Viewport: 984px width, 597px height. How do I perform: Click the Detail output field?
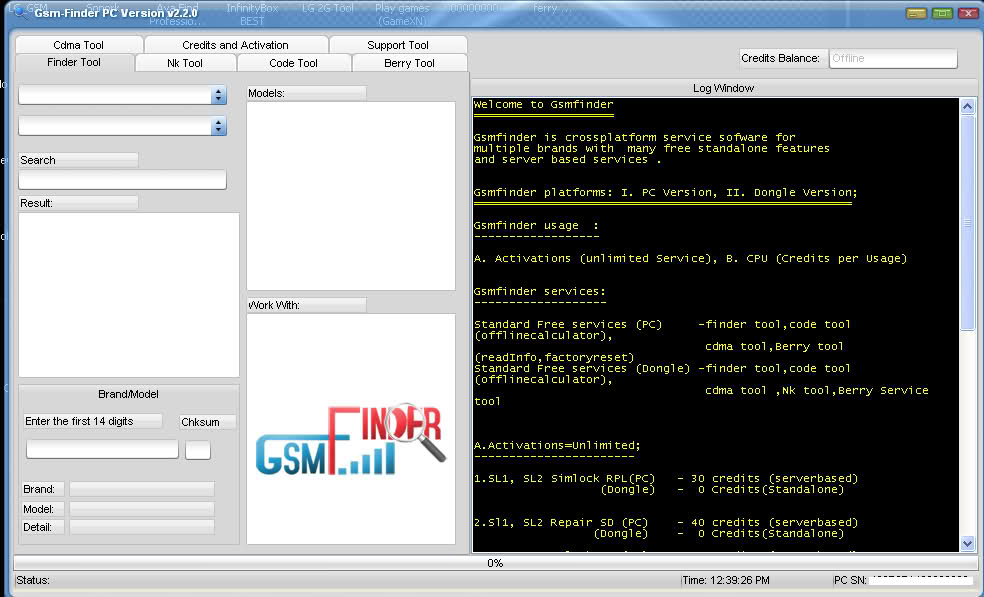(x=142, y=527)
